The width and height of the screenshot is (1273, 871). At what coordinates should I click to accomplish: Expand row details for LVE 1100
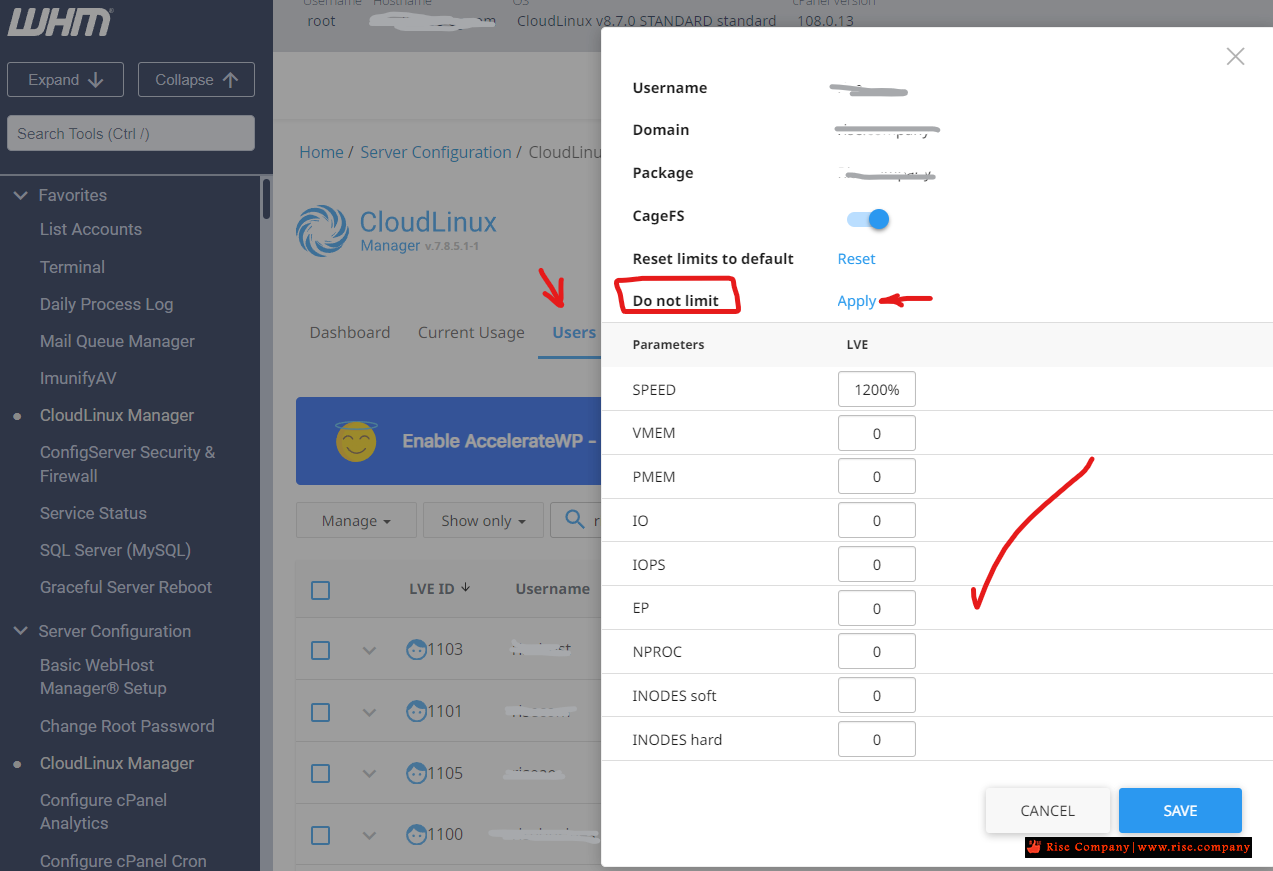coord(369,835)
